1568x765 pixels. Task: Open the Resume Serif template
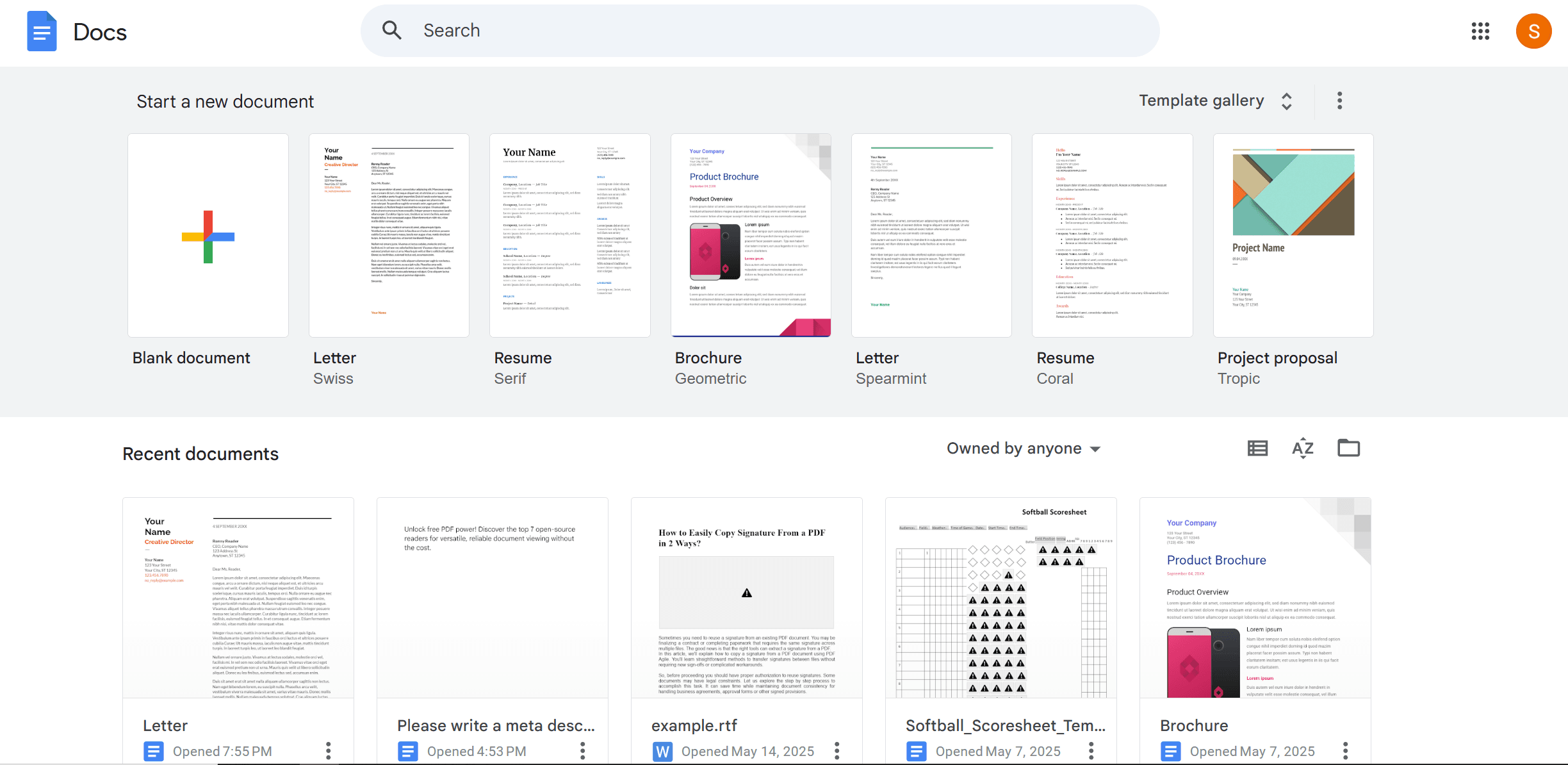tap(570, 235)
